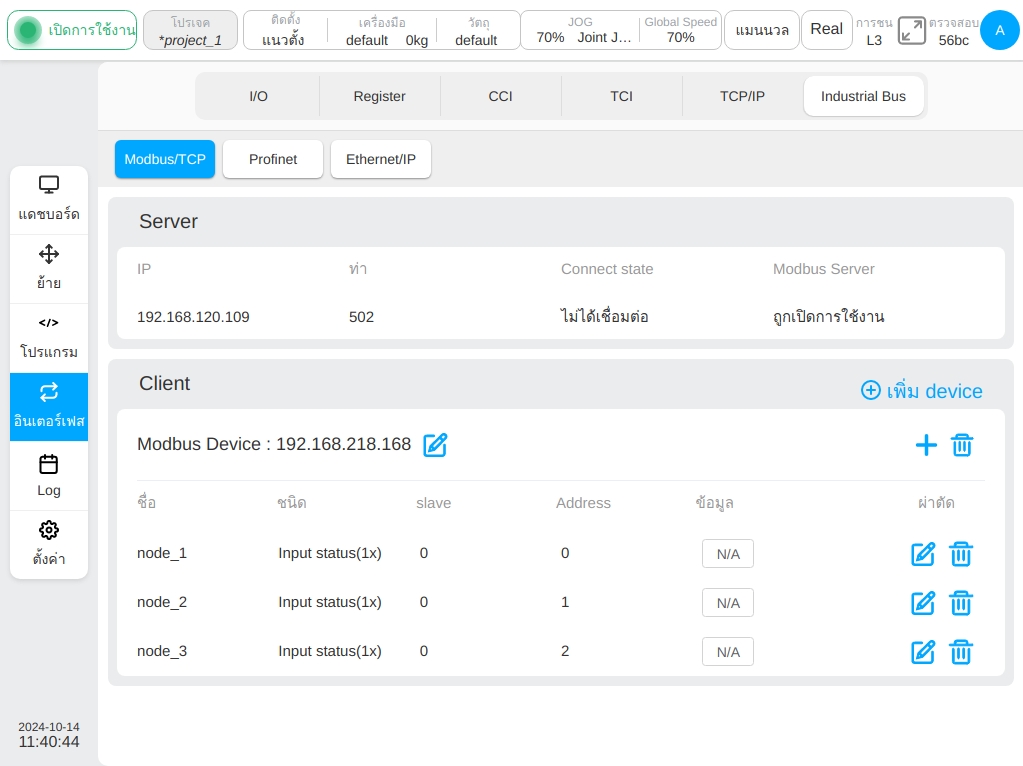1023x766 pixels.
Task: Click the node_3 name cell
Action: (162, 651)
